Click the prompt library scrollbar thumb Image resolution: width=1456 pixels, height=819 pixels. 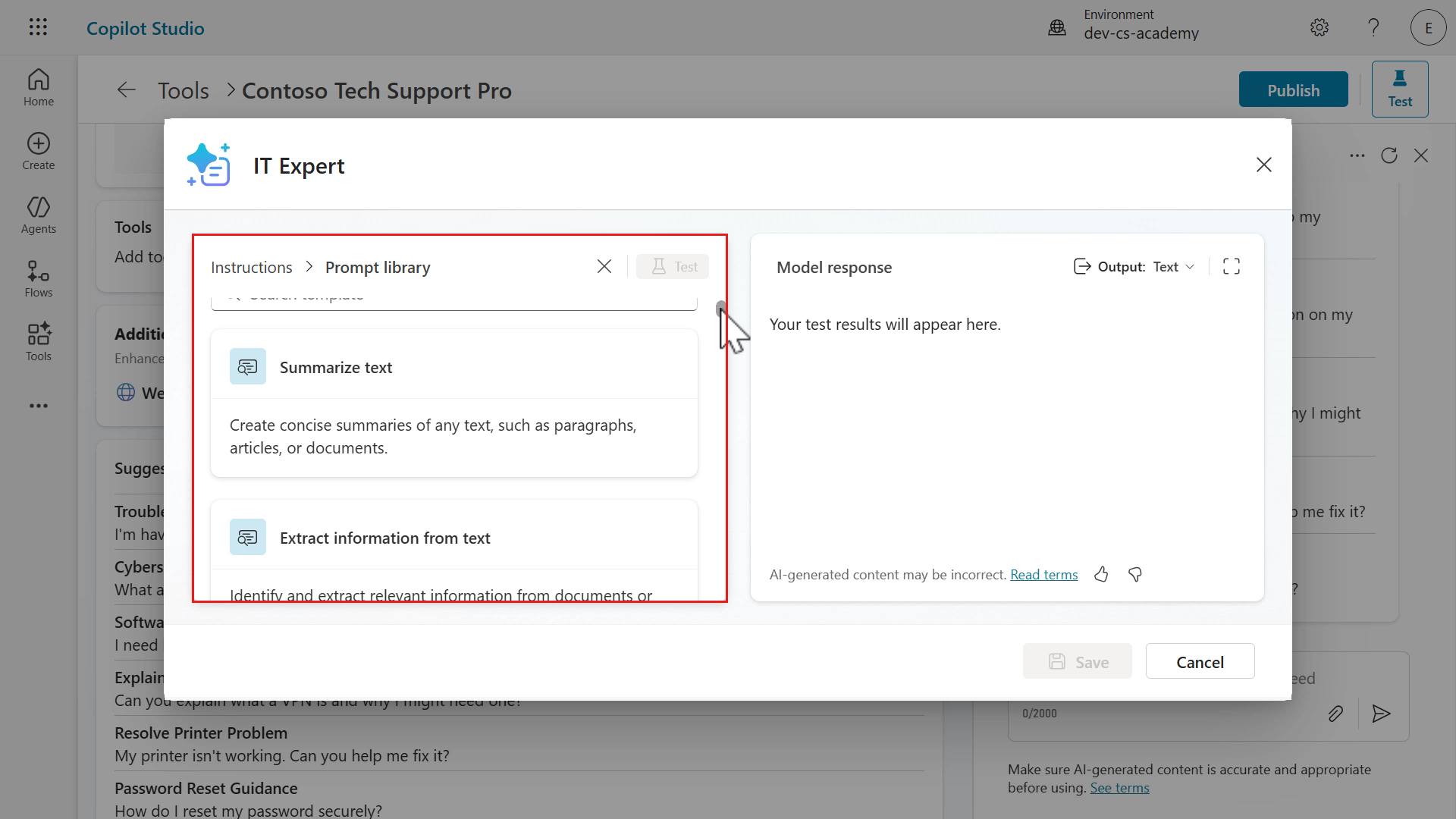720,308
